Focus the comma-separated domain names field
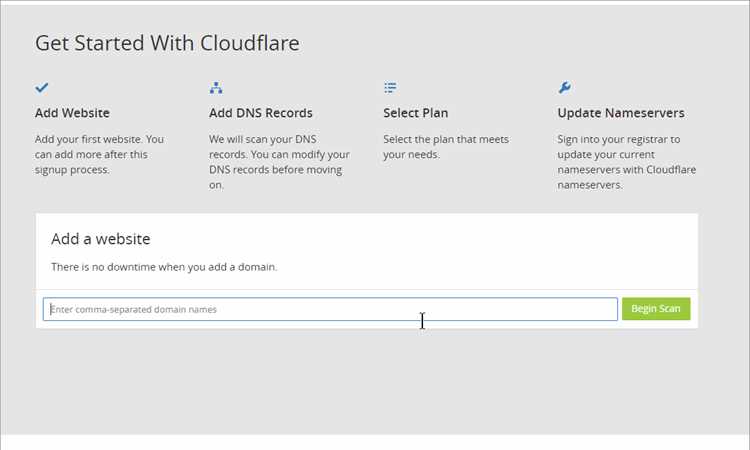 pyautogui.click(x=330, y=309)
